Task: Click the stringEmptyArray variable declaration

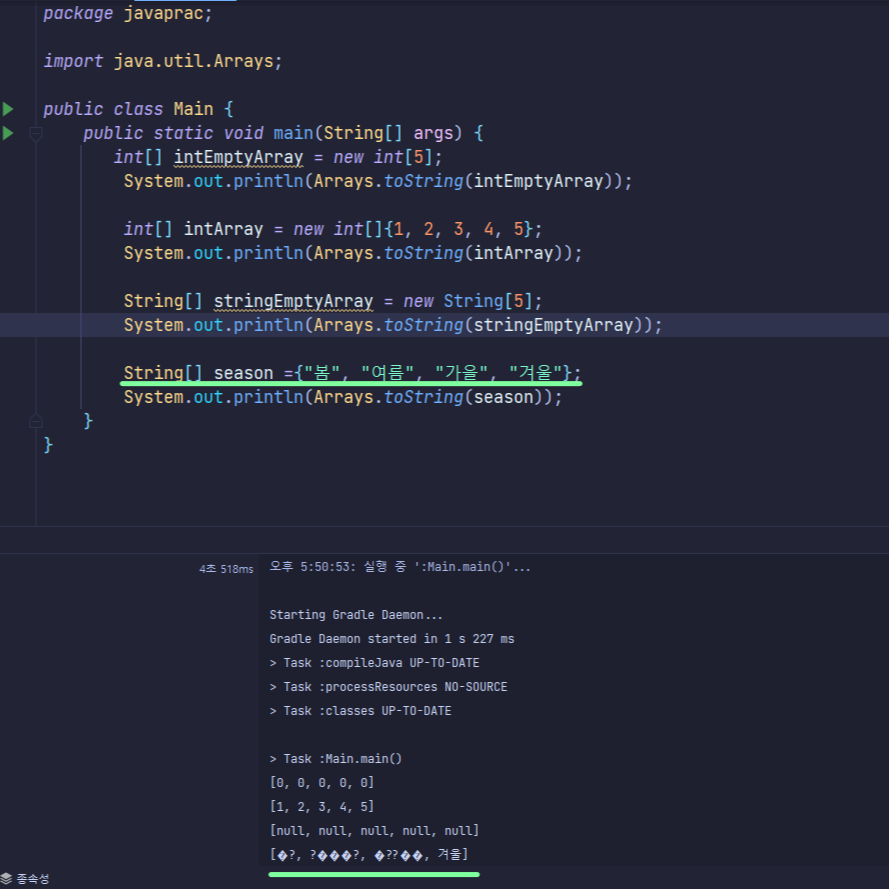Action: point(333,301)
